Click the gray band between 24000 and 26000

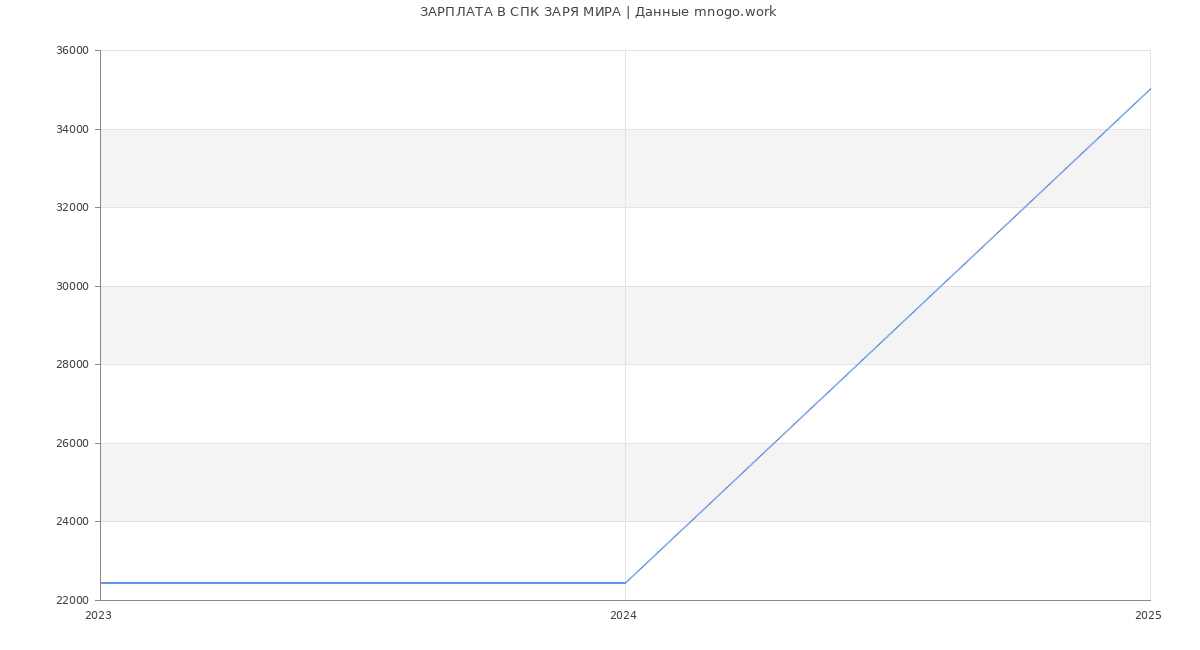pos(400,482)
